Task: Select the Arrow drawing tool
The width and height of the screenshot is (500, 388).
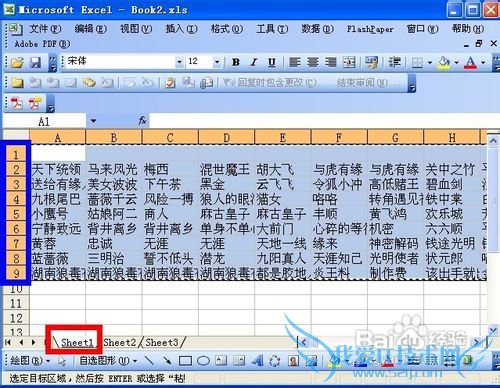Action: (167, 361)
